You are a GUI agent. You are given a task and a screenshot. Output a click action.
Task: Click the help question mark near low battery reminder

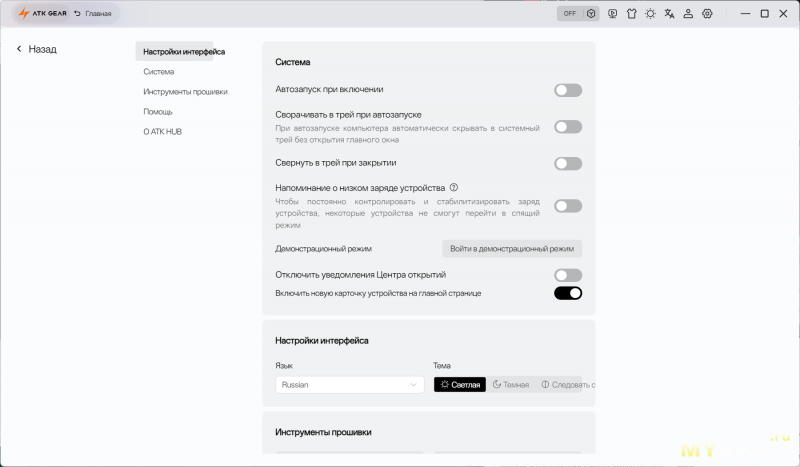pos(454,187)
